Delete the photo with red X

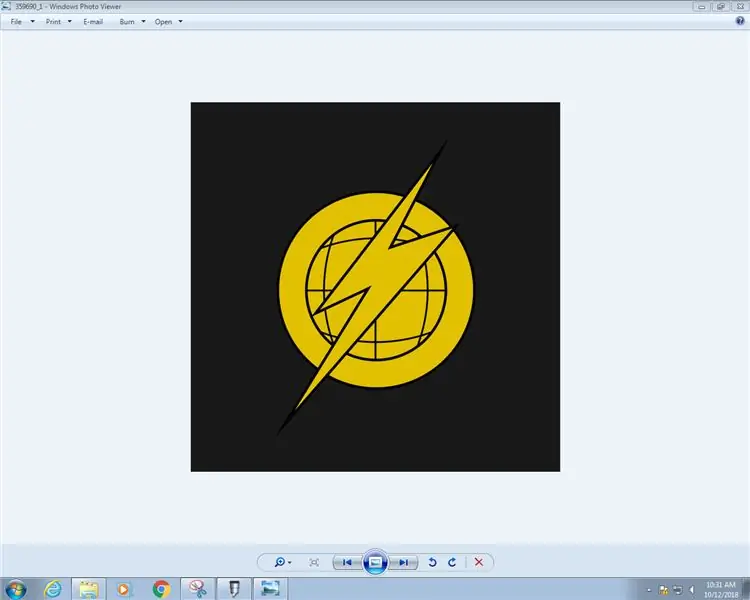pyautogui.click(x=479, y=562)
